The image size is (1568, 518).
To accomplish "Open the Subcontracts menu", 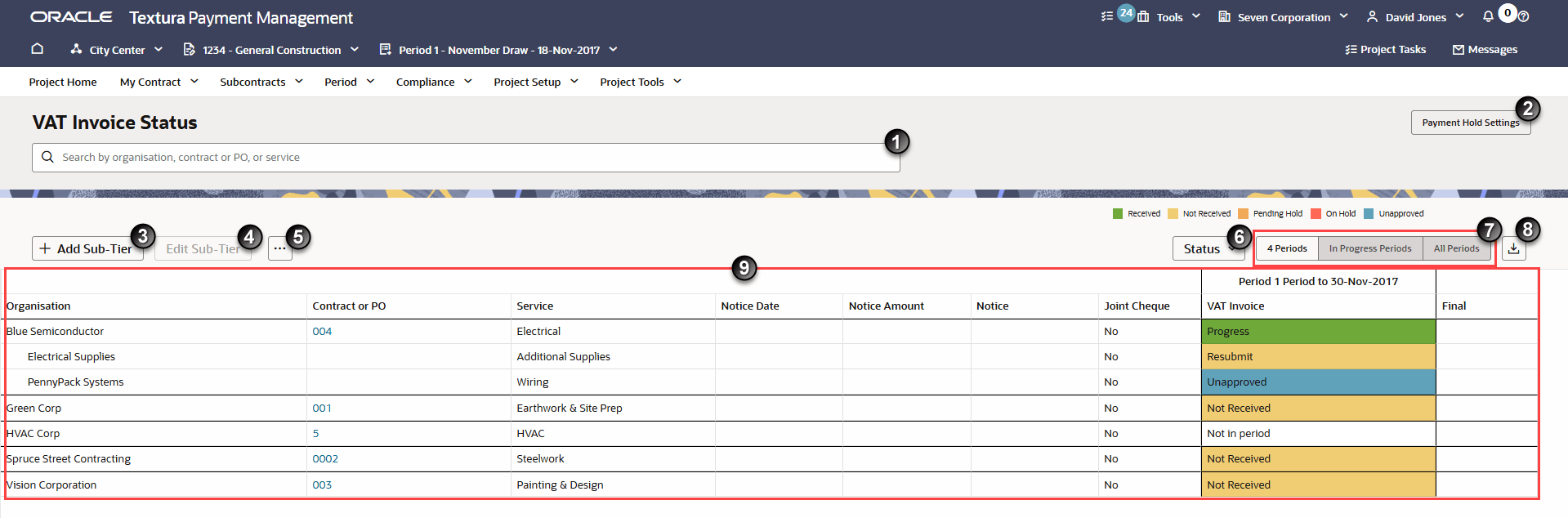I will [261, 82].
